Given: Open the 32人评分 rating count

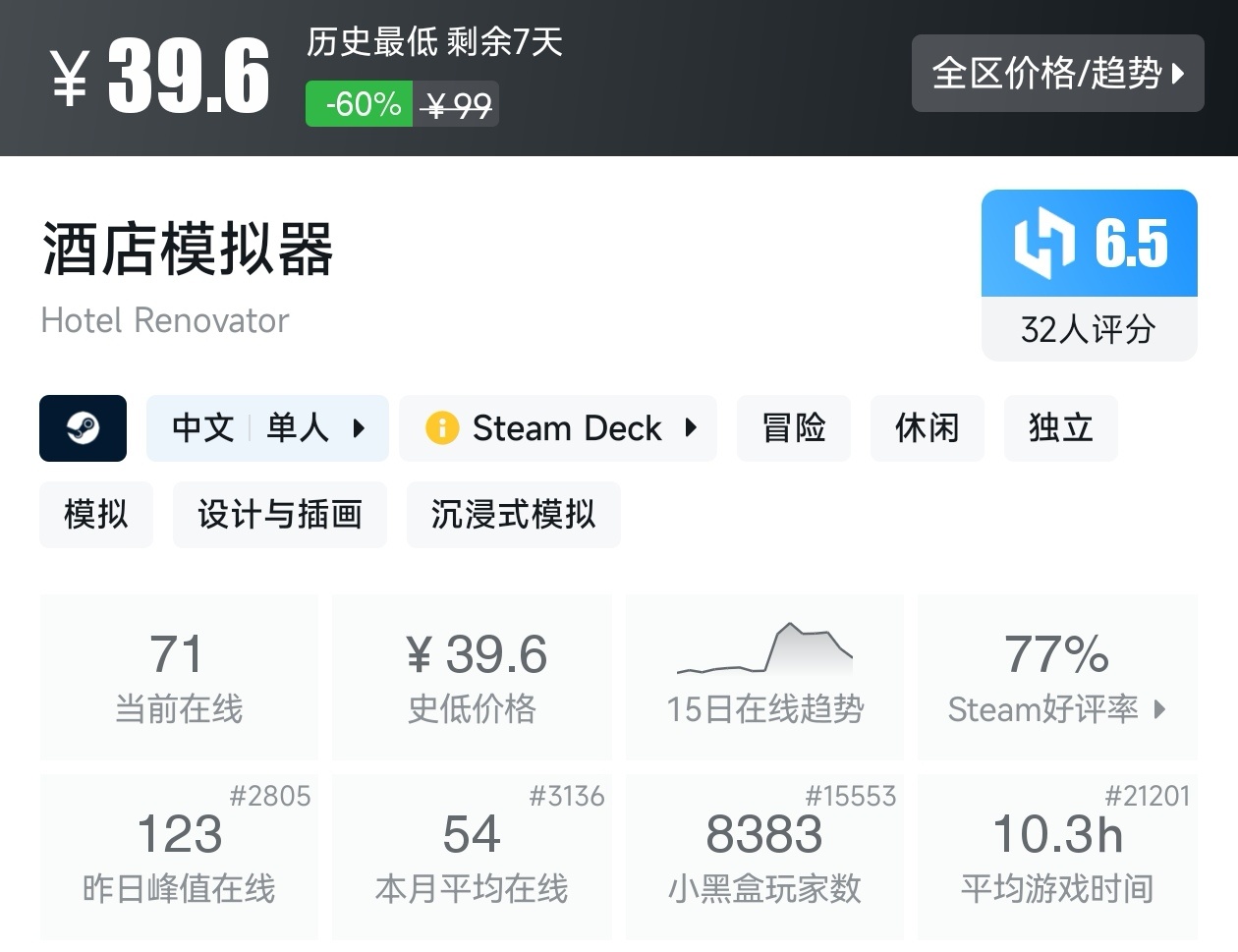Looking at the screenshot, I should click(1089, 330).
